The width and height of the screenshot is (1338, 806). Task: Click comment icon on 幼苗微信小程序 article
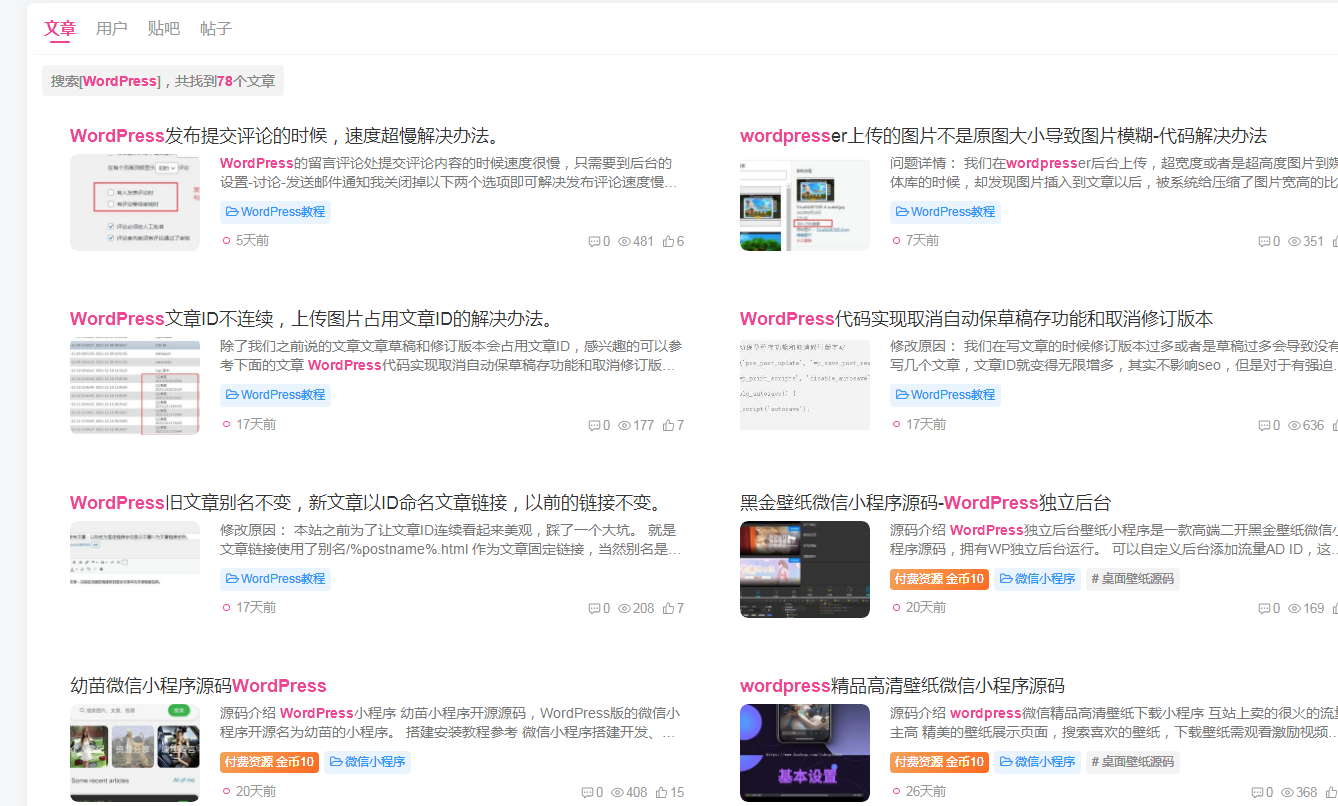point(587,792)
